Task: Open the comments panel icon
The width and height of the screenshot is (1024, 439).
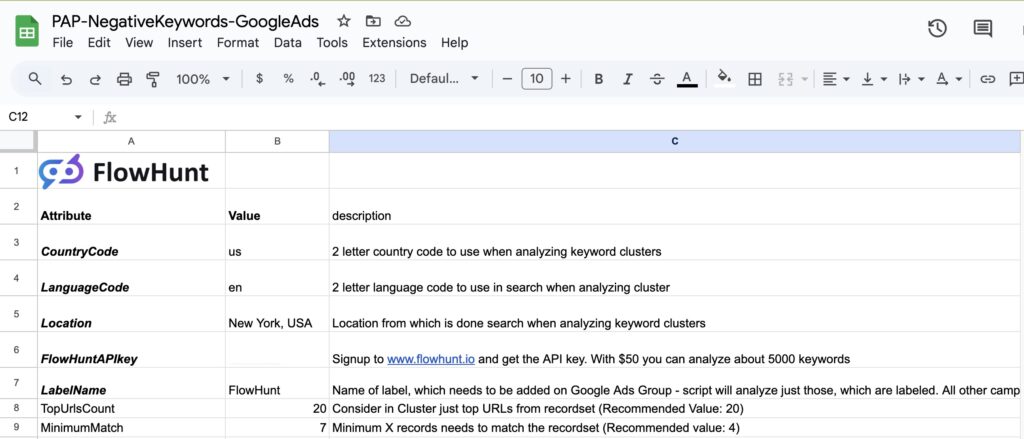Action: pos(982,28)
